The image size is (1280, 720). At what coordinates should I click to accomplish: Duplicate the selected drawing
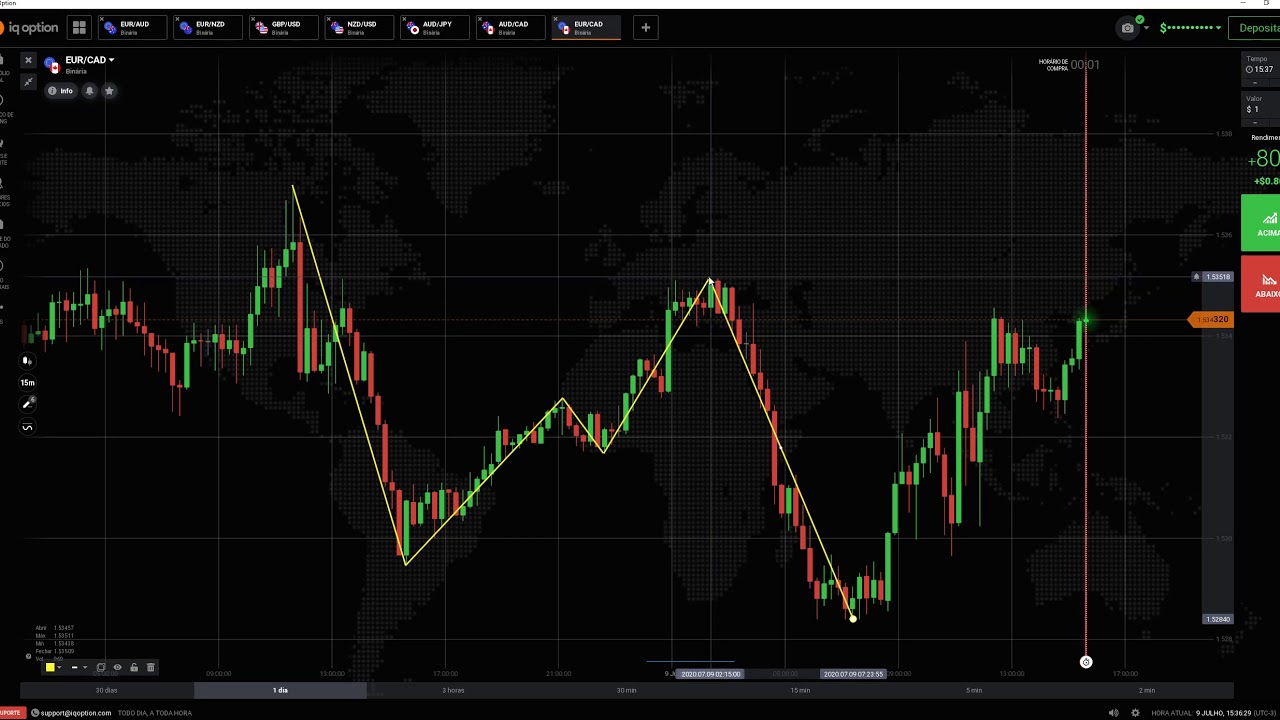101,667
